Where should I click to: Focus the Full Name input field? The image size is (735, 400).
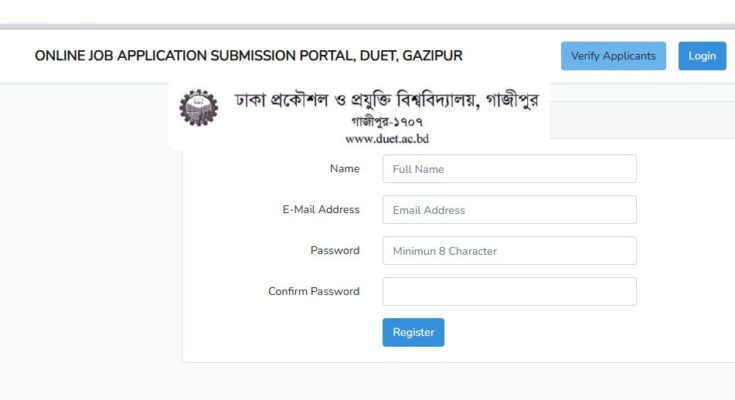coord(509,169)
